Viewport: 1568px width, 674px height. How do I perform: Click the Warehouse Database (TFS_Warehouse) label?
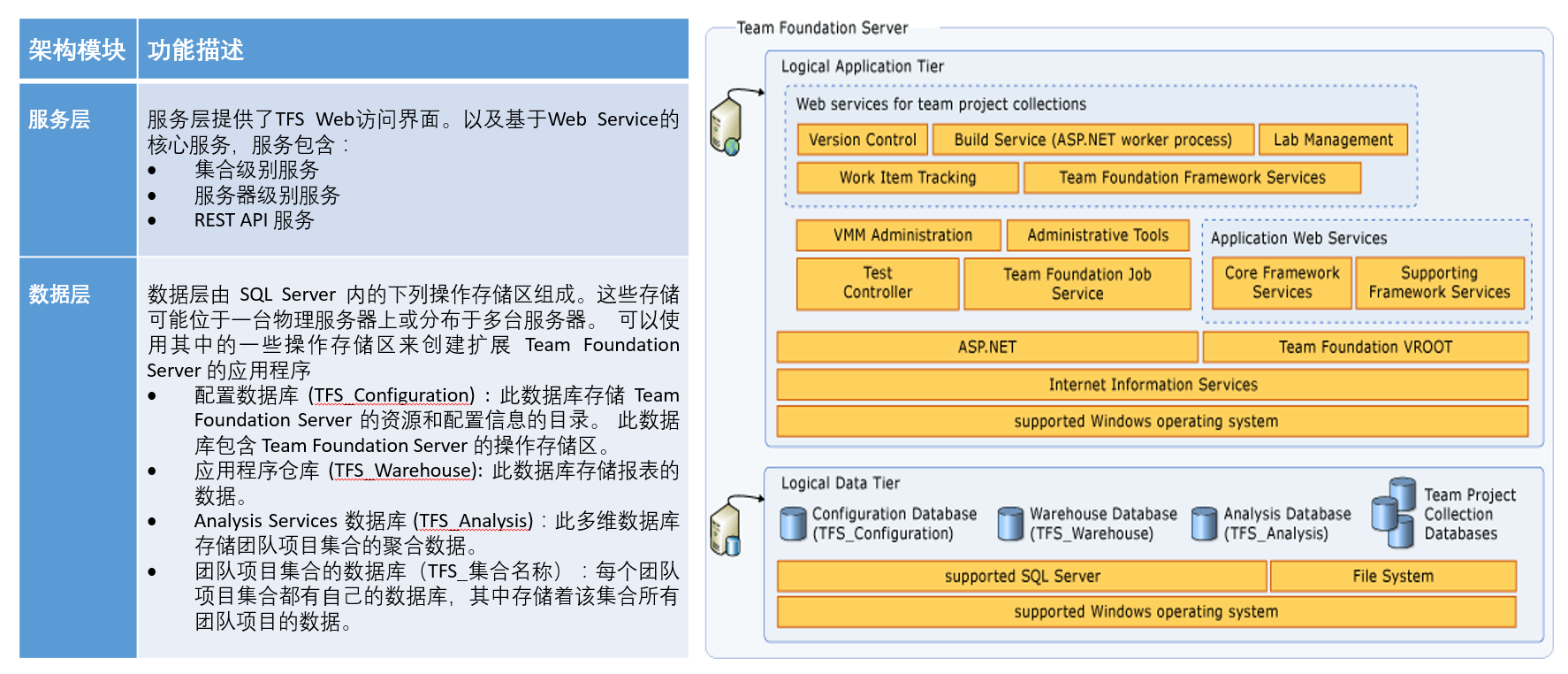[1103, 524]
